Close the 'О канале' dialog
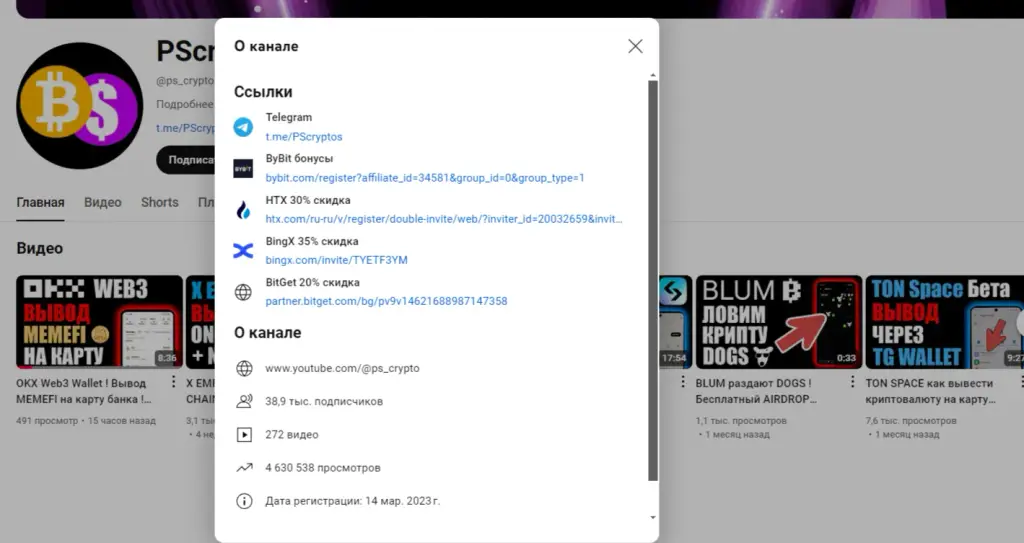The width and height of the screenshot is (1024, 543). (635, 46)
